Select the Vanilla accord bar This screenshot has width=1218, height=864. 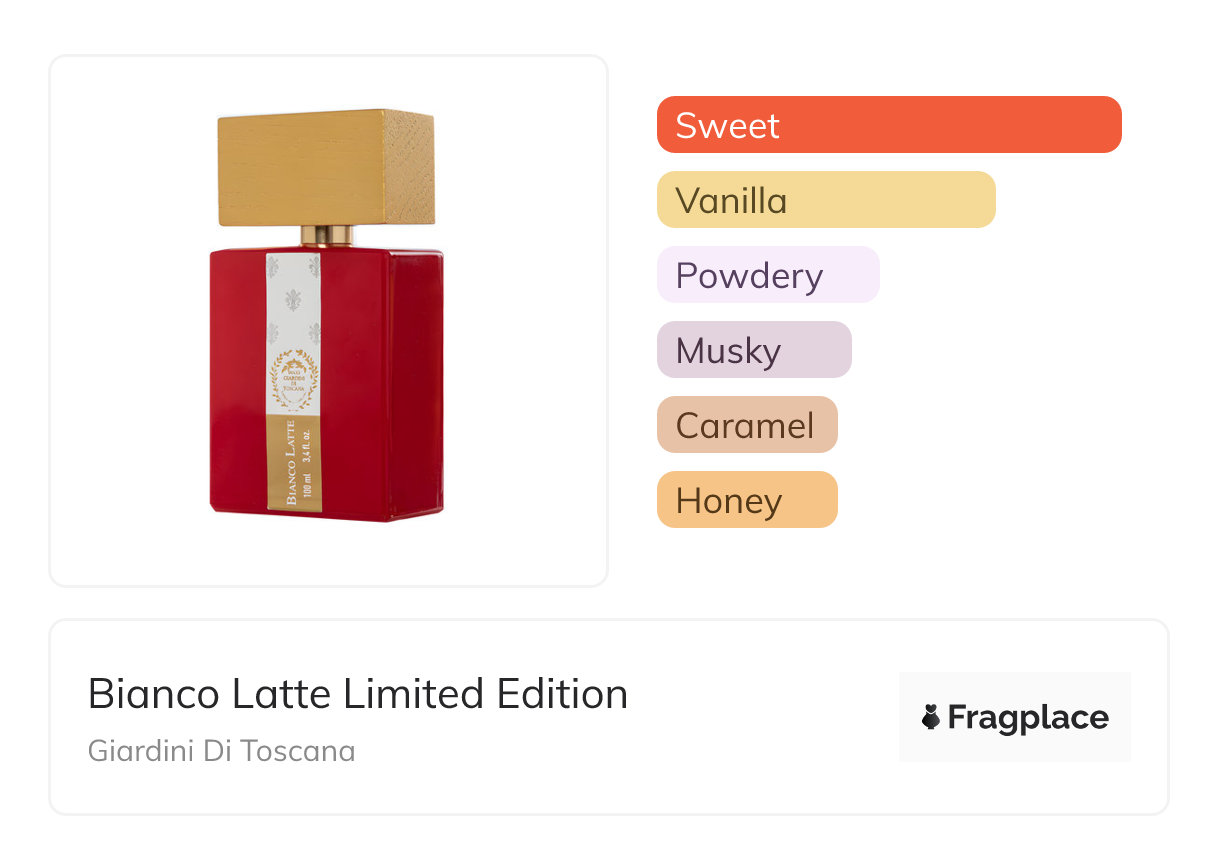click(825, 200)
